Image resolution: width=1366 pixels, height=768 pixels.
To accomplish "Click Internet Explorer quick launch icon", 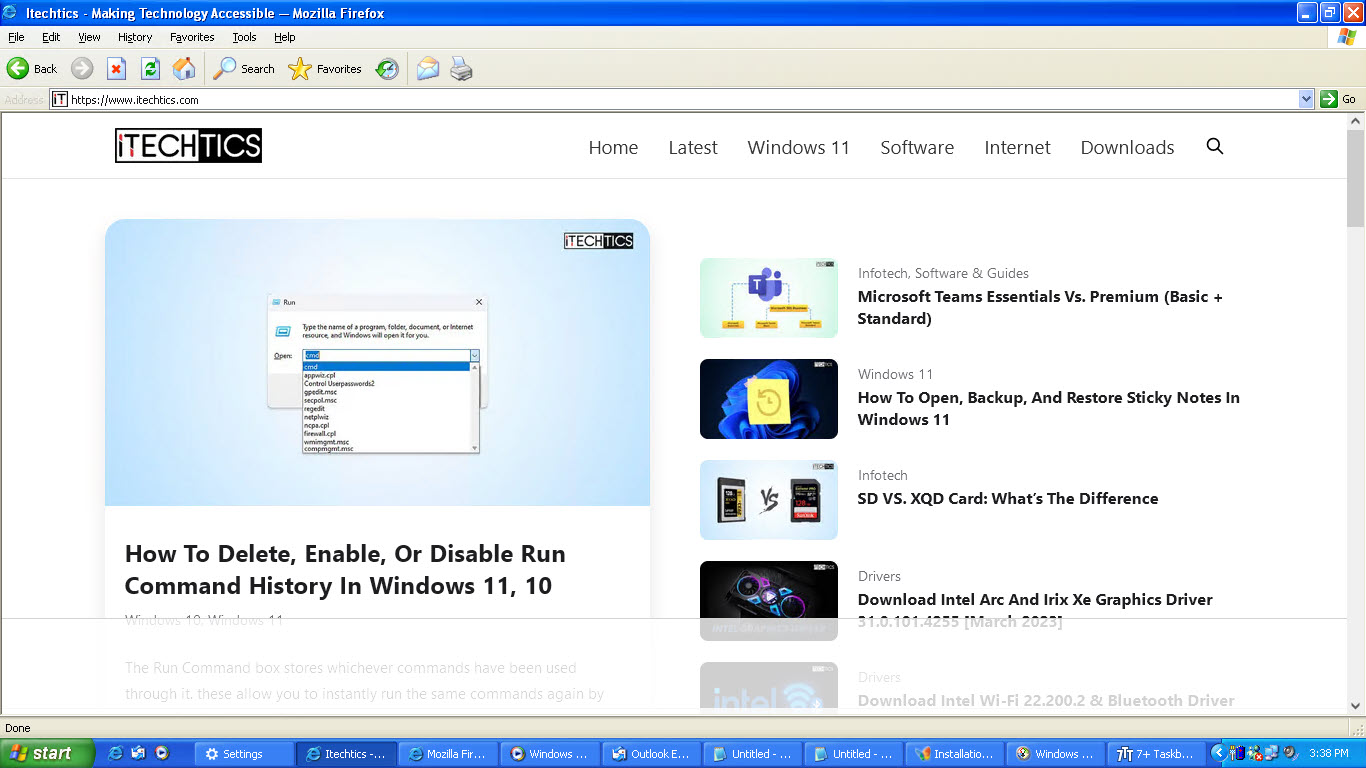I will coord(116,754).
